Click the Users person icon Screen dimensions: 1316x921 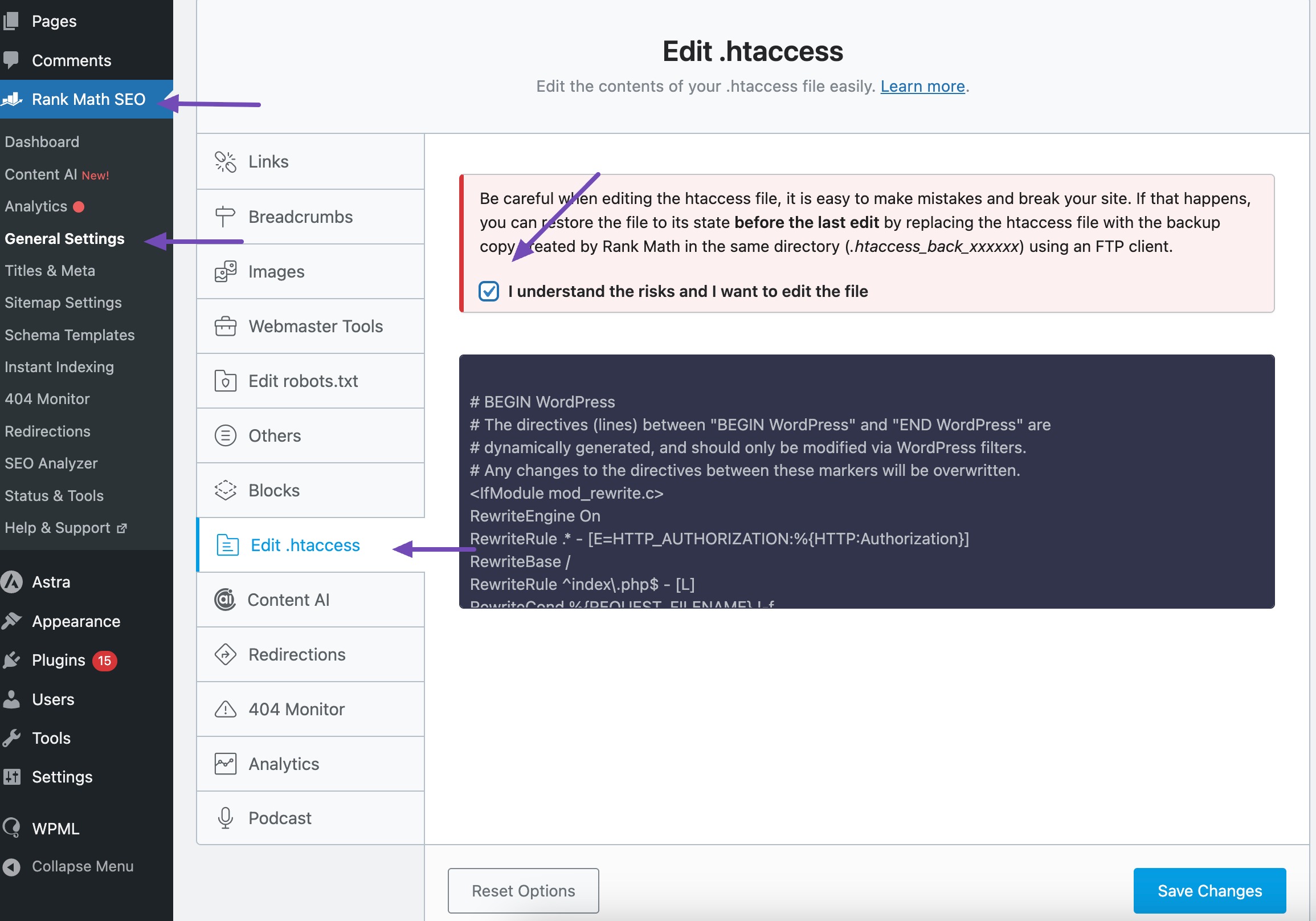pyautogui.click(x=11, y=699)
